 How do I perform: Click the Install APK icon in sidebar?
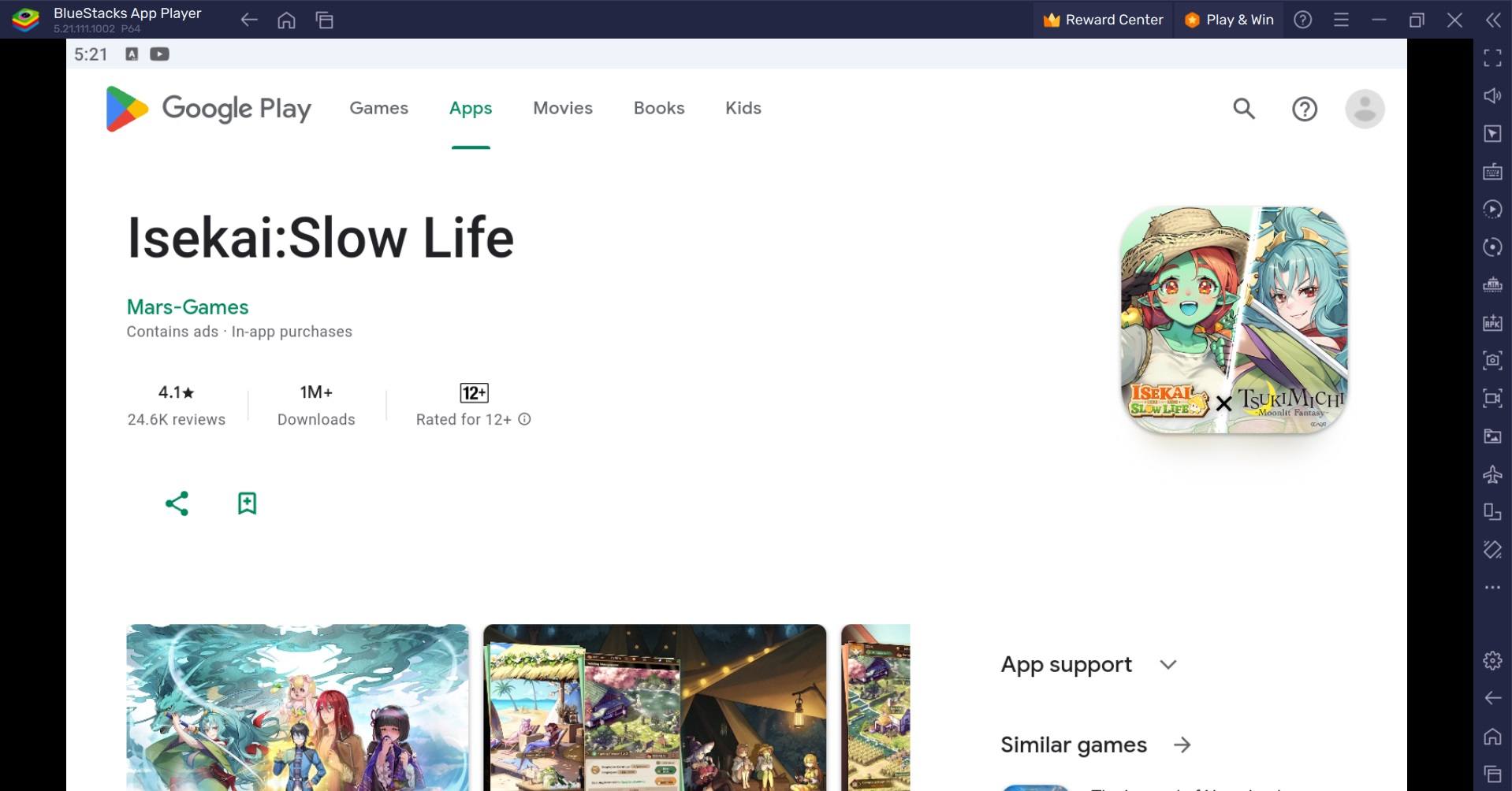(1492, 322)
